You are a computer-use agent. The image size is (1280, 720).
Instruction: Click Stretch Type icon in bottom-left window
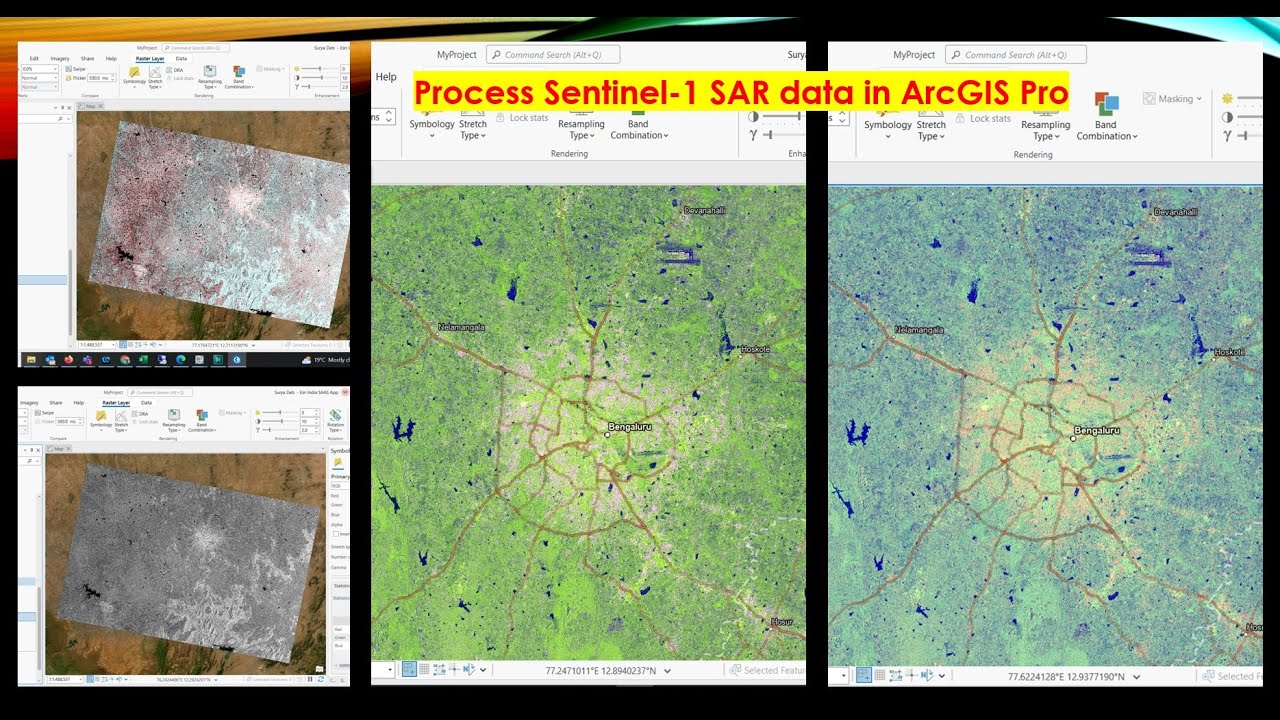(x=121, y=416)
